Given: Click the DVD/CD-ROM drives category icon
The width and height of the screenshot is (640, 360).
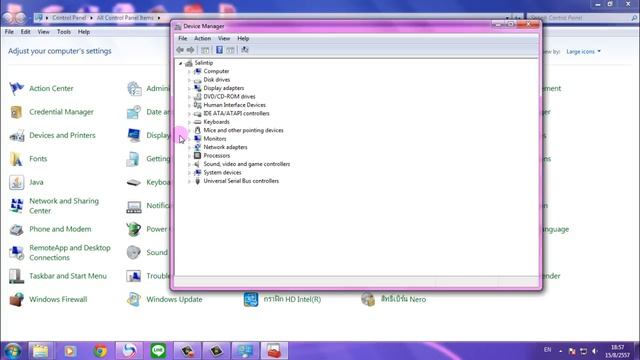Looking at the screenshot, I should coord(198,96).
